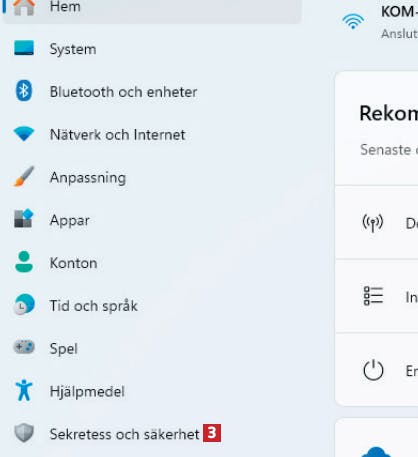The width and height of the screenshot is (418, 457).
Task: Switch to the Konton section
Action: pyautogui.click(x=74, y=263)
